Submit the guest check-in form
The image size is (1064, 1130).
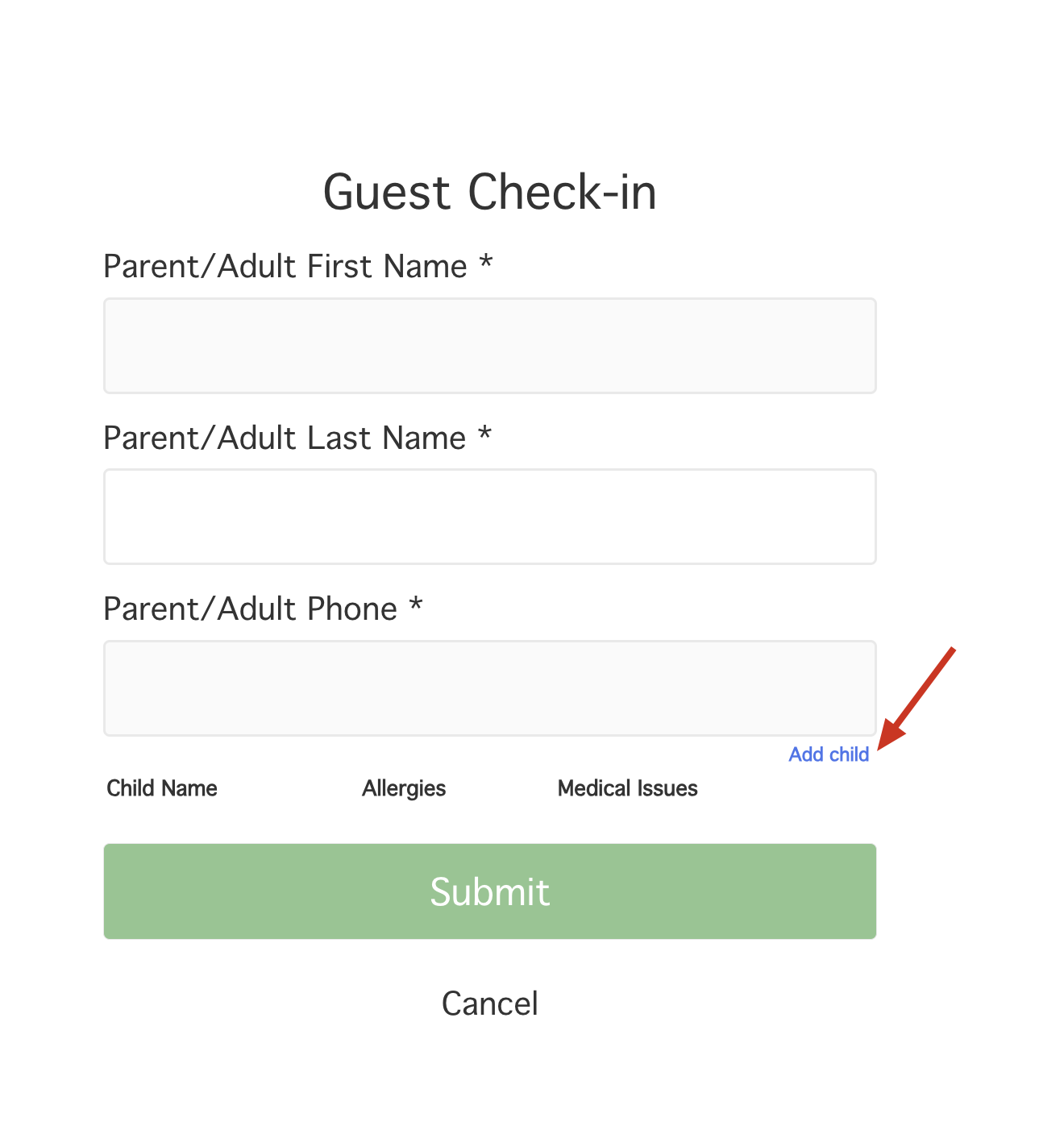pos(490,891)
